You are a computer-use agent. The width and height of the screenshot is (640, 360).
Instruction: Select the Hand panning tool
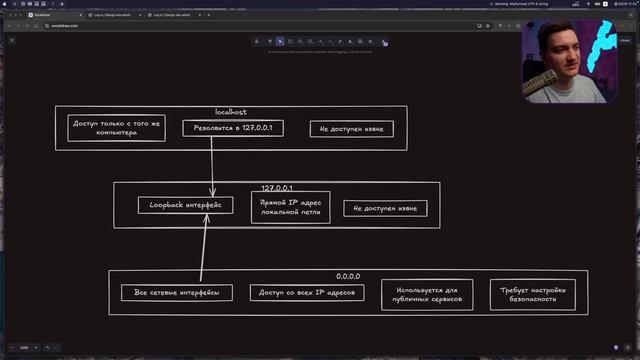point(270,42)
